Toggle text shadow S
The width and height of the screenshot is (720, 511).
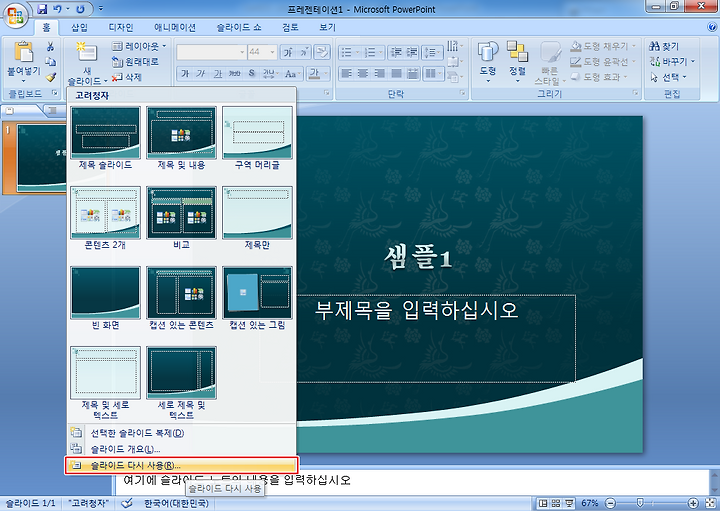tap(251, 73)
